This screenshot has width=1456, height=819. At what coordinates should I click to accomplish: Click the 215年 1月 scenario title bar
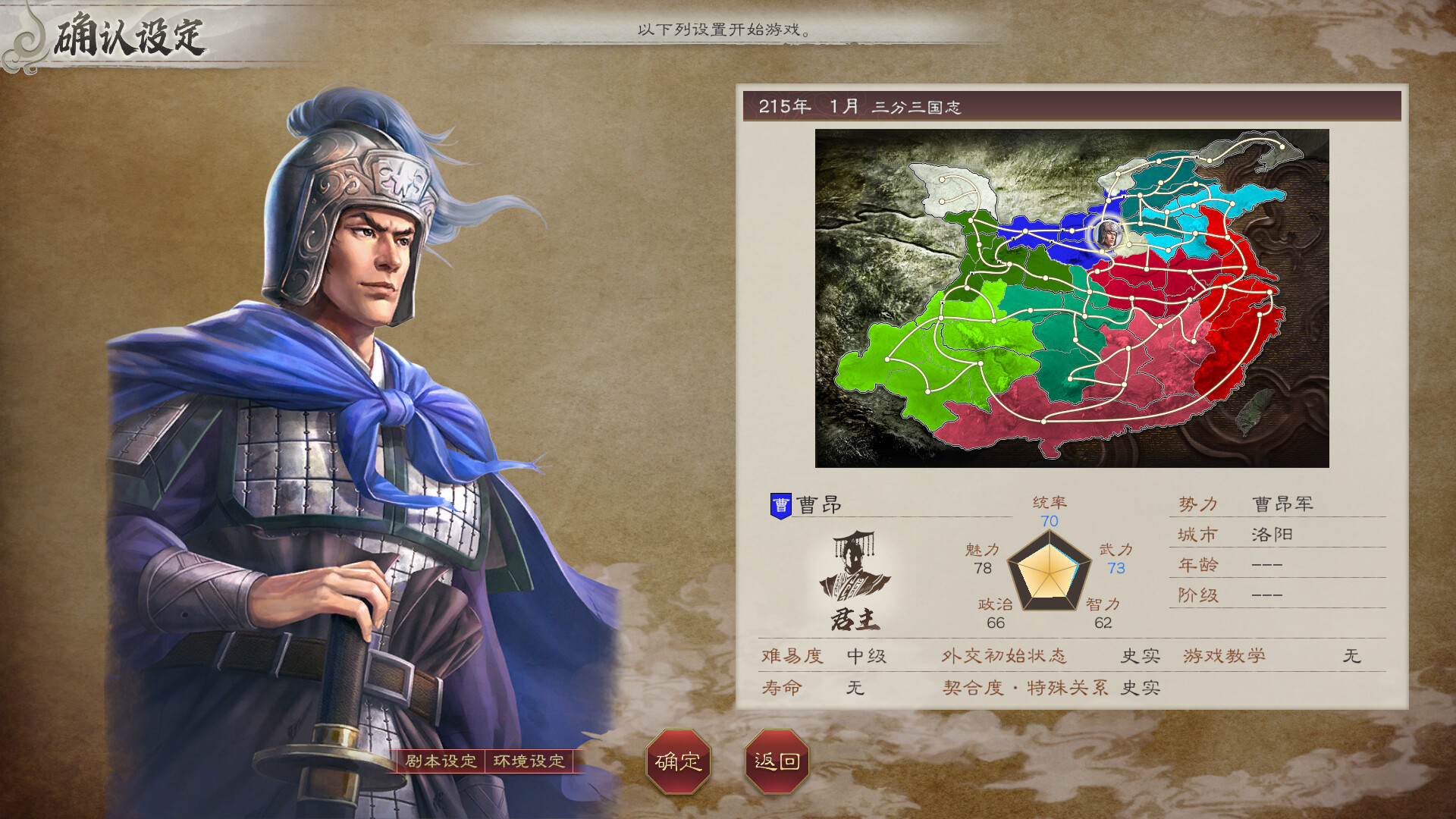[x=1072, y=106]
